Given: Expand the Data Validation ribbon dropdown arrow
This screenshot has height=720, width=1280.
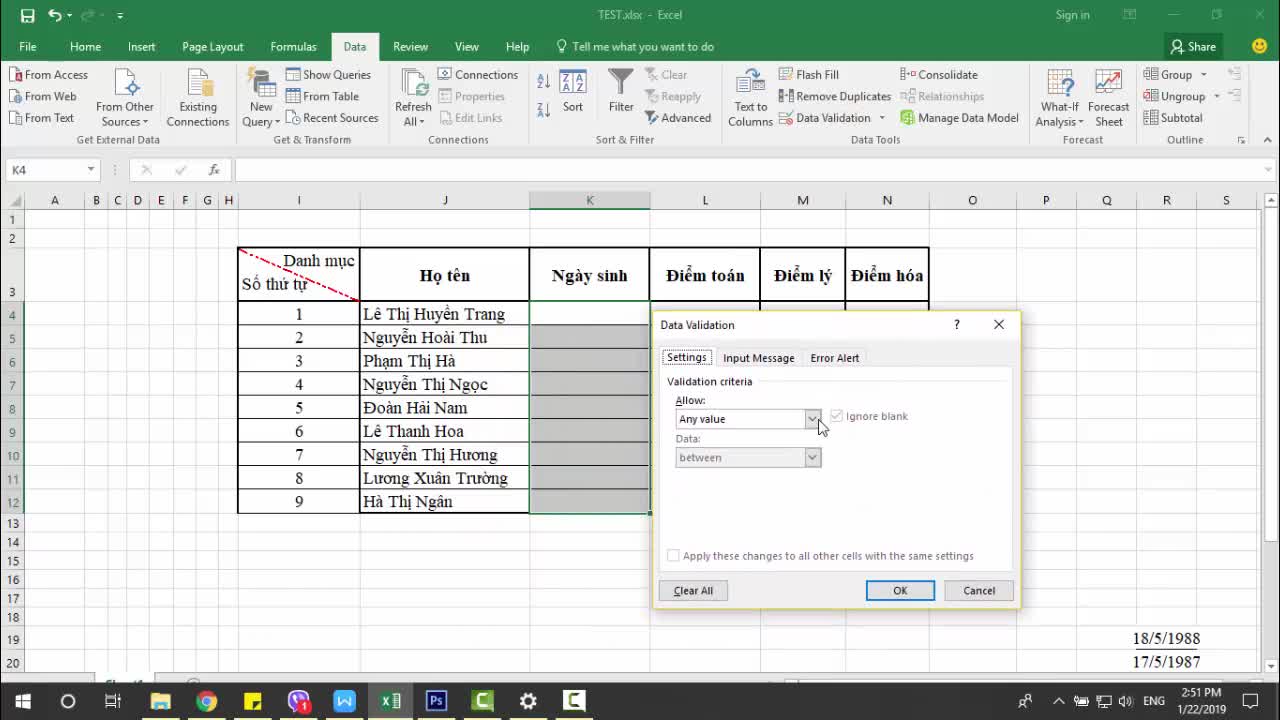Looking at the screenshot, I should pyautogui.click(x=882, y=118).
